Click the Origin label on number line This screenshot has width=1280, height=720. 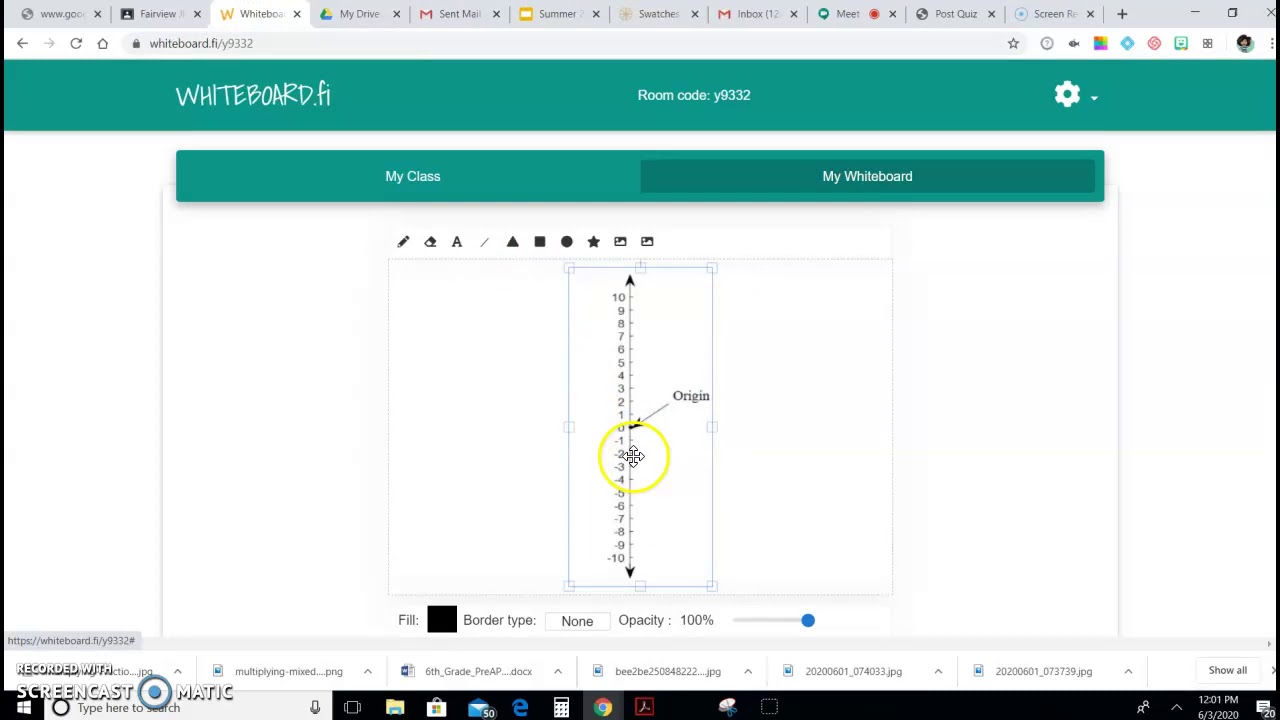pos(691,396)
